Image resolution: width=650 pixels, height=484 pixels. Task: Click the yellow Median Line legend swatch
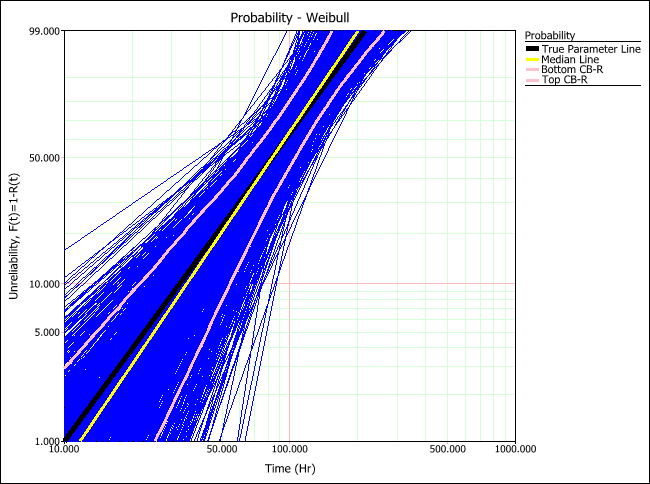pos(532,60)
